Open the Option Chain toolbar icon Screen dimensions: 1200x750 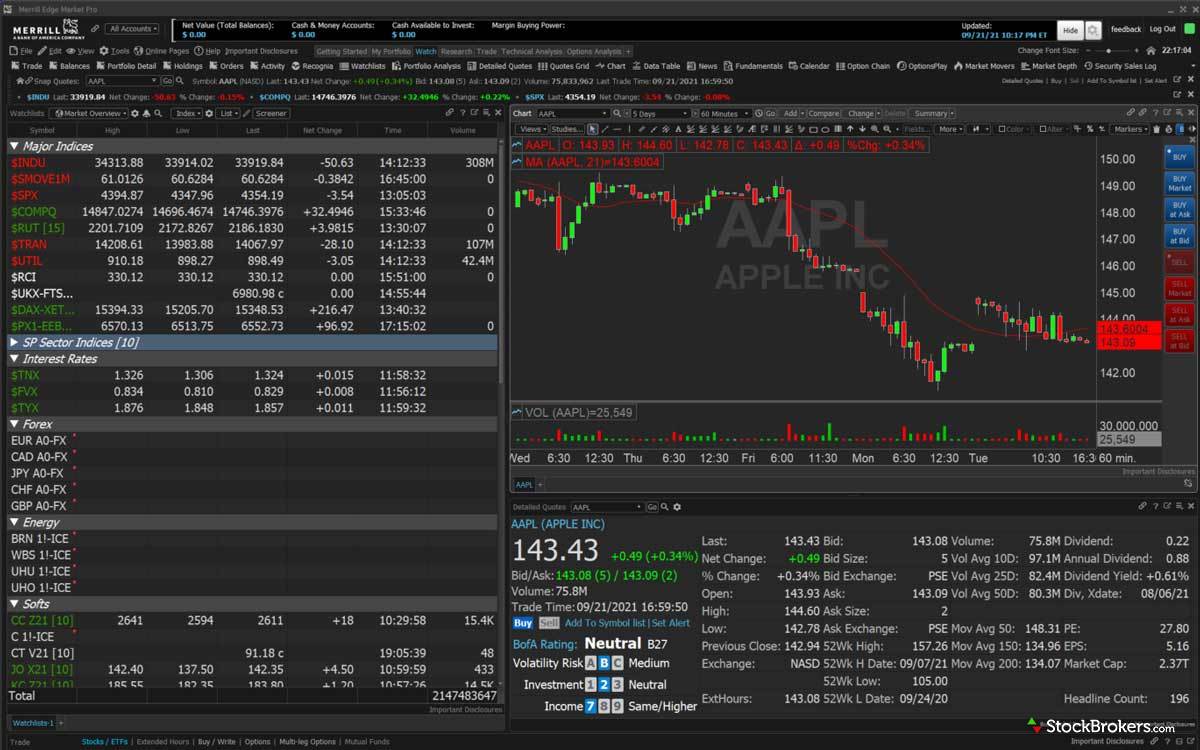(x=868, y=66)
